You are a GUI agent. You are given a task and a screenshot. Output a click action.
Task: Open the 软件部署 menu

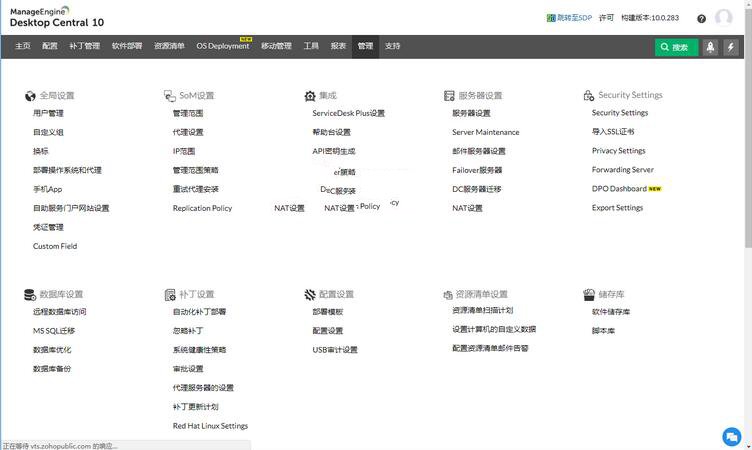click(x=127, y=46)
